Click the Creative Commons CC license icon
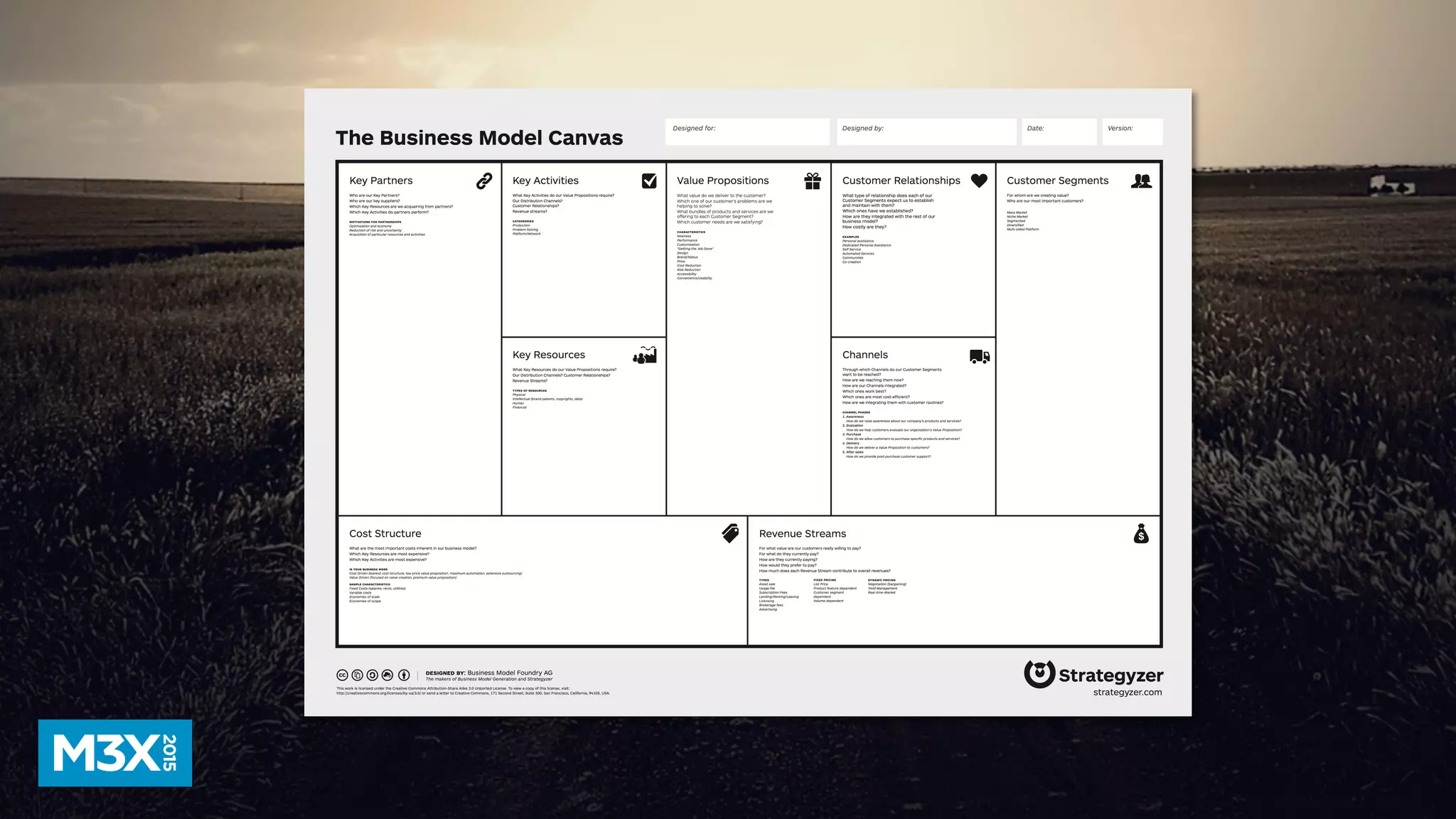Viewport: 1456px width, 819px height. pos(342,675)
